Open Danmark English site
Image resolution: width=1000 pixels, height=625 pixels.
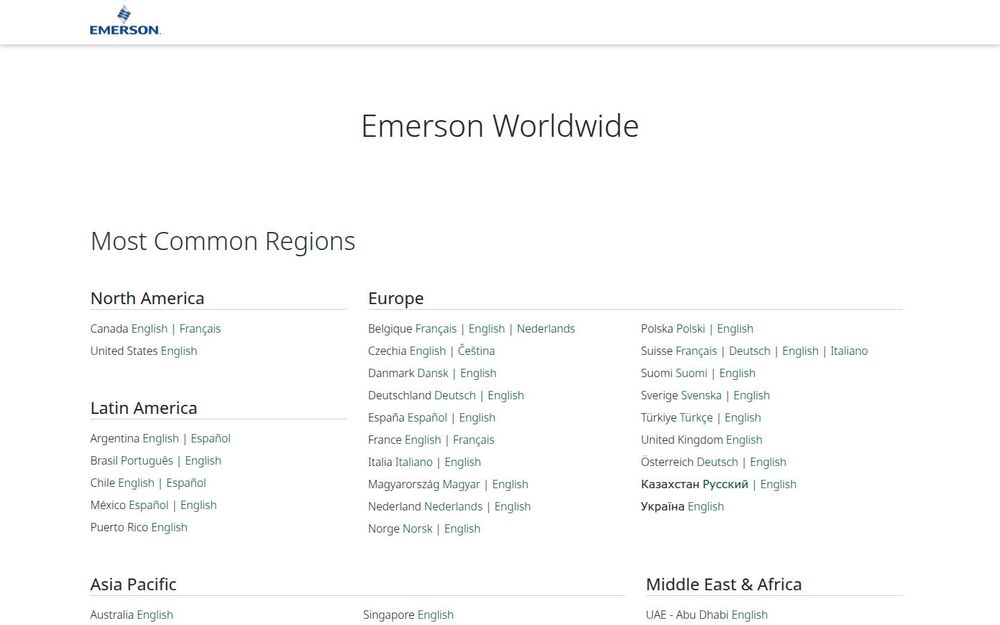pyautogui.click(x=478, y=374)
